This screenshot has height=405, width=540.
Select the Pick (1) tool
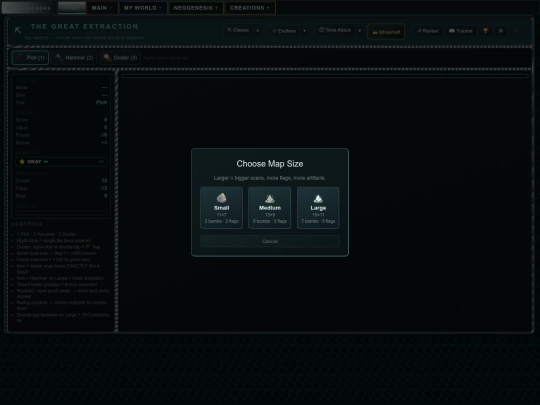31,58
